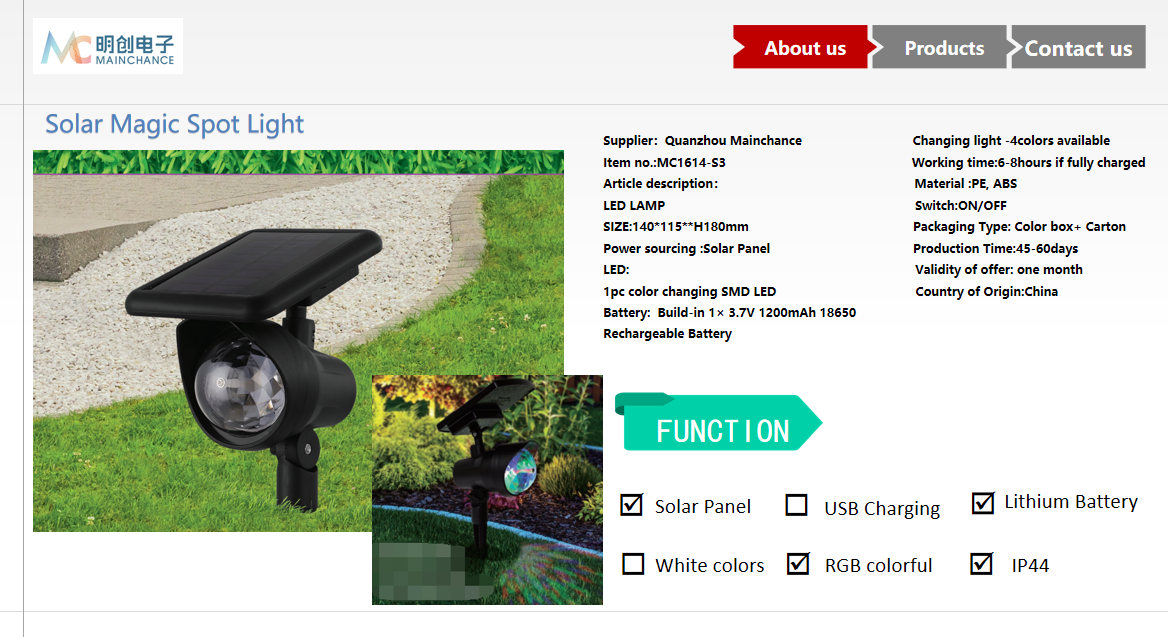Enable the USB Charging checkbox
The image size is (1168, 637).
click(796, 505)
